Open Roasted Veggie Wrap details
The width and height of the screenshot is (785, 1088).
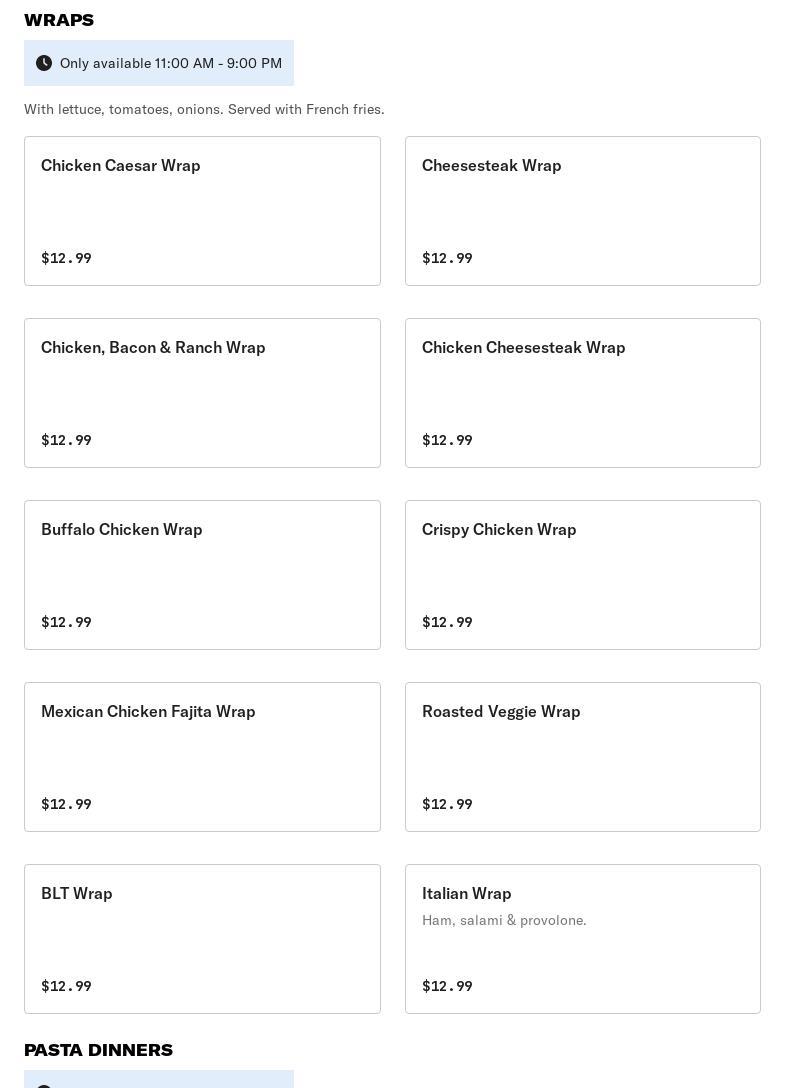point(582,757)
